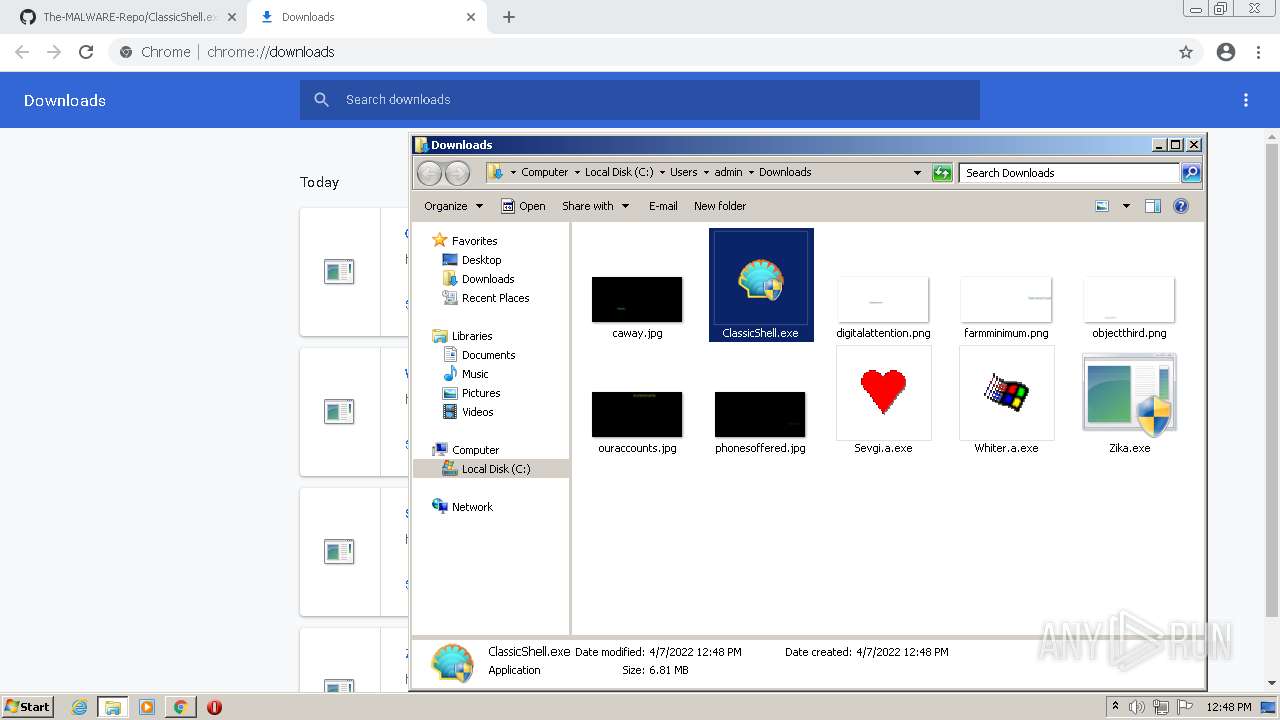This screenshot has height=720, width=1280.
Task: Open the Windows Start menu
Action: pyautogui.click(x=27, y=707)
